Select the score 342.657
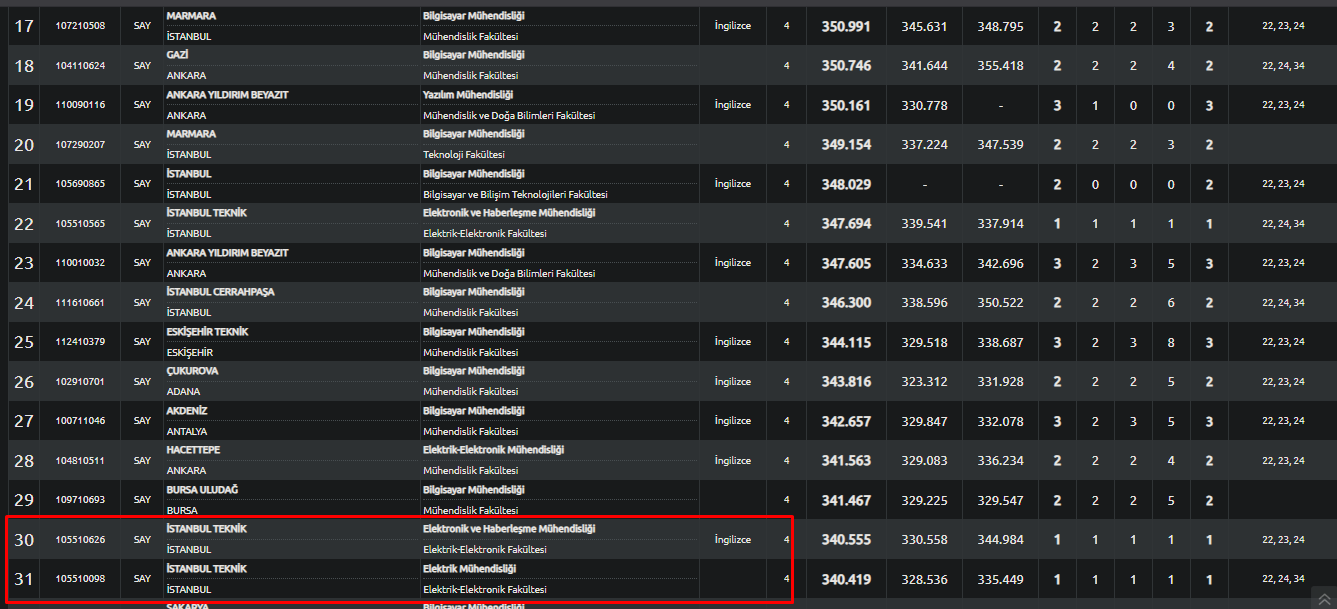Image resolution: width=1337 pixels, height=609 pixels. click(x=846, y=421)
